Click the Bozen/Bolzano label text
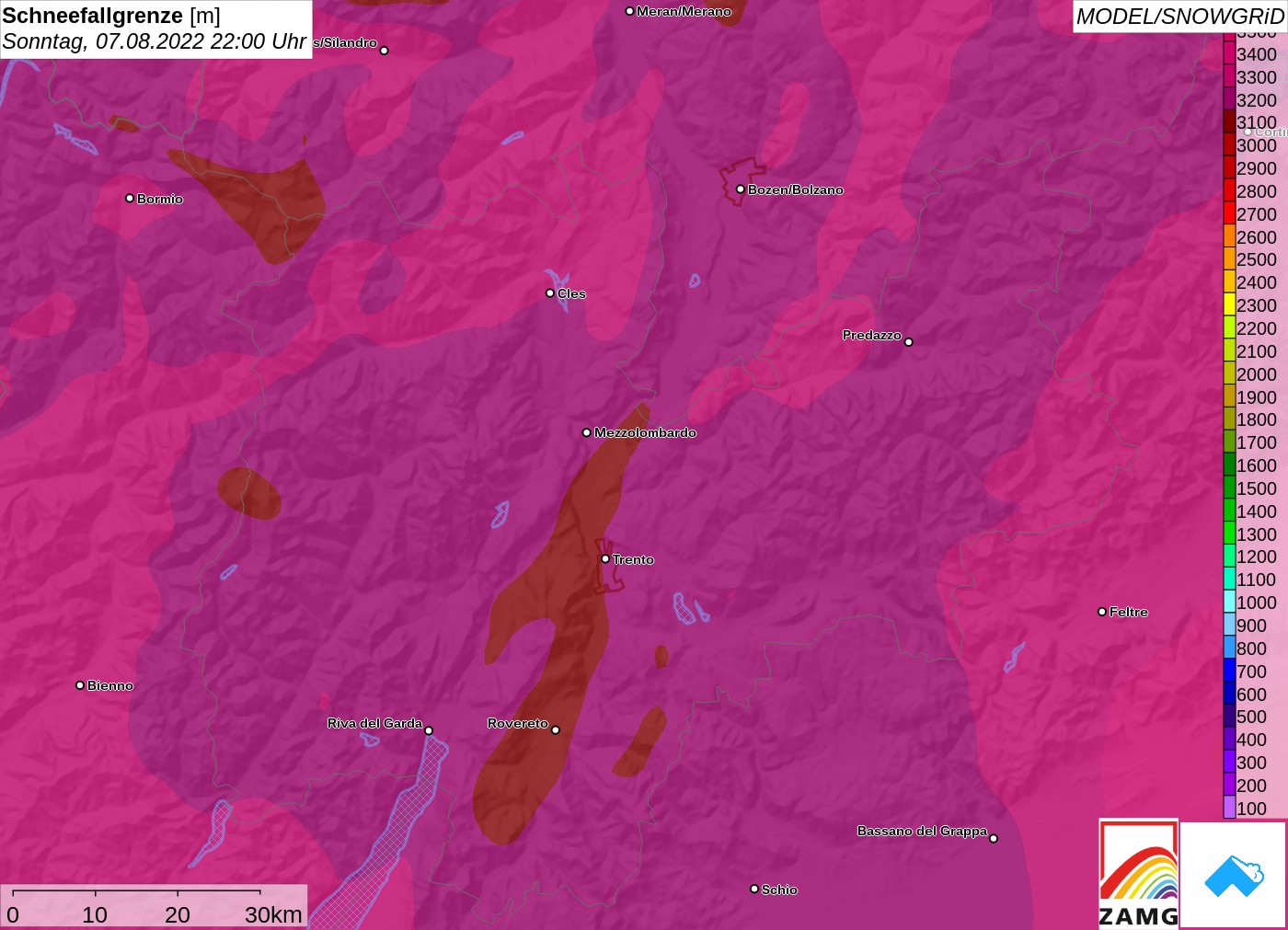Viewport: 1288px width, 930px height. click(x=796, y=189)
